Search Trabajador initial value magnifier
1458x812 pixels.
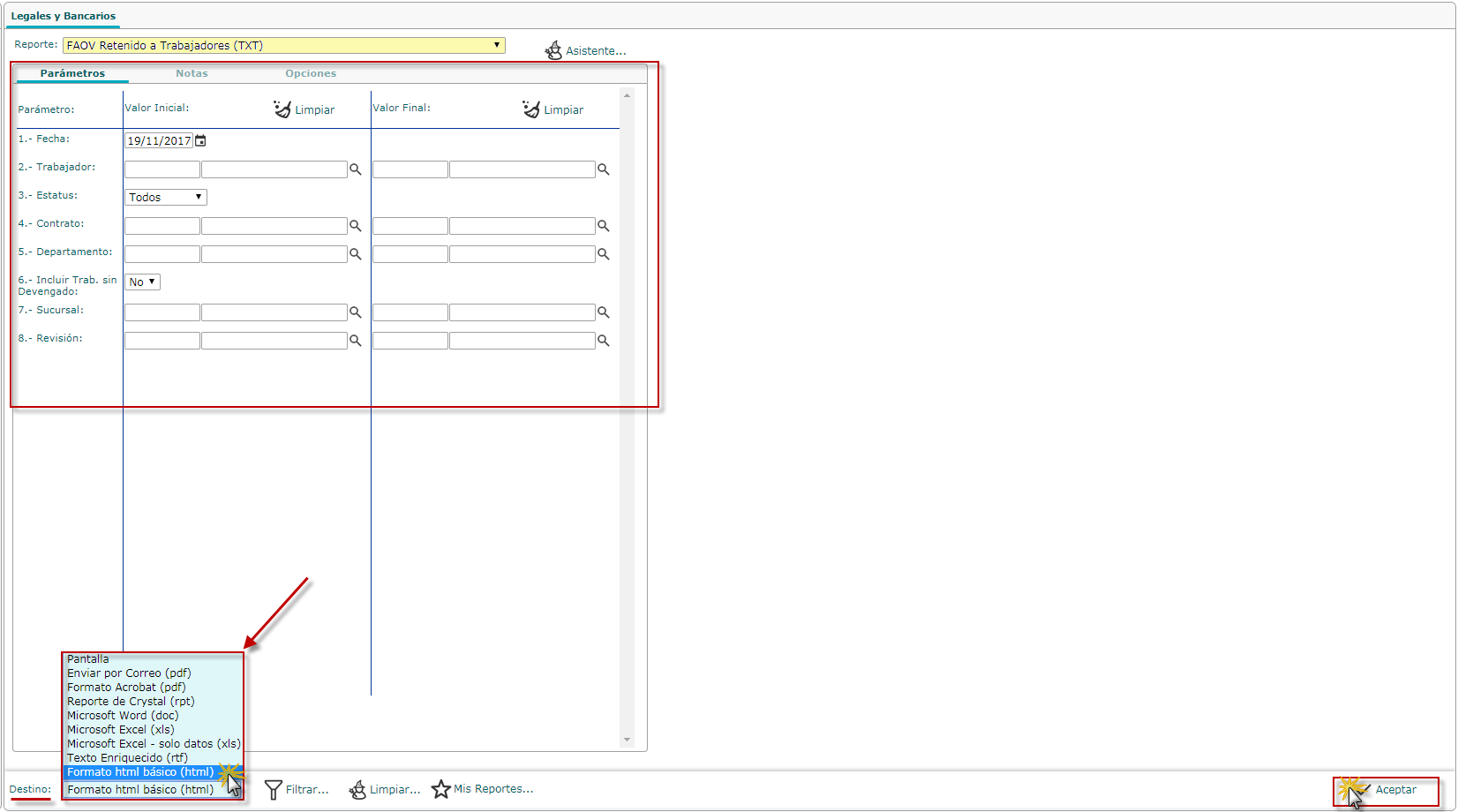coord(356,169)
